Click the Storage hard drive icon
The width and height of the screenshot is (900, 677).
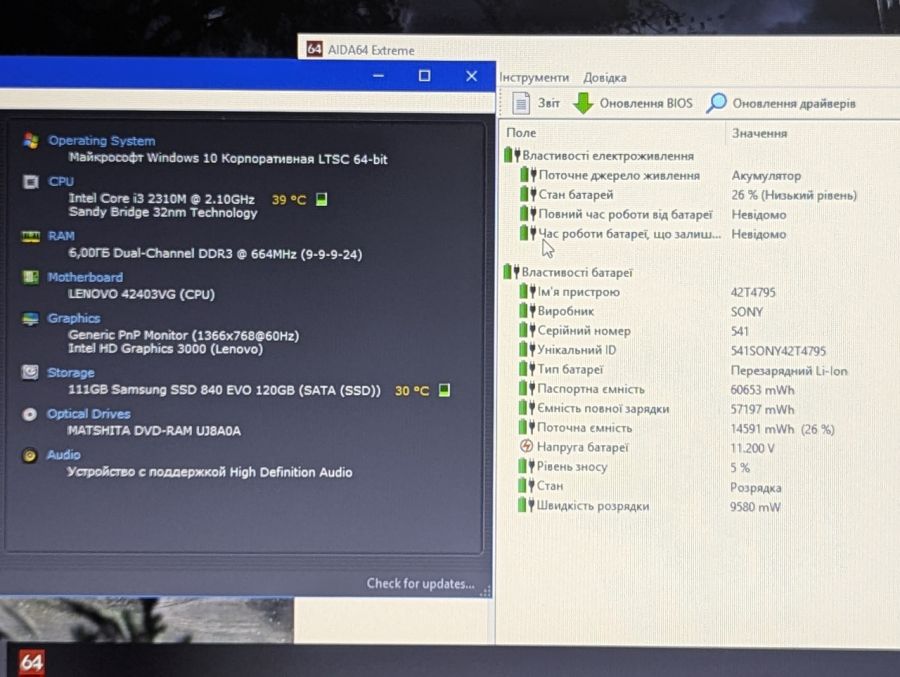[30, 372]
